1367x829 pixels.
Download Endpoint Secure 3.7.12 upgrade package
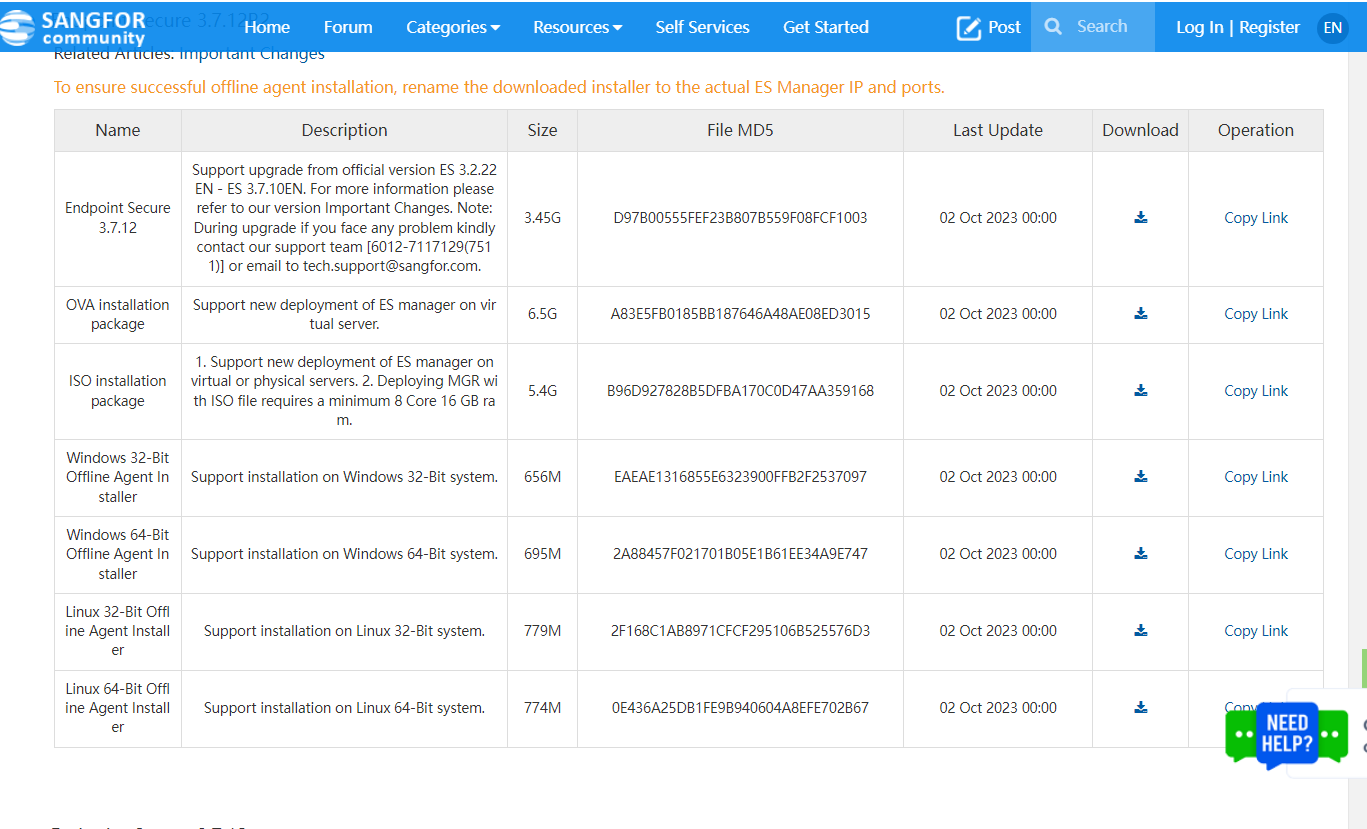click(x=1140, y=218)
